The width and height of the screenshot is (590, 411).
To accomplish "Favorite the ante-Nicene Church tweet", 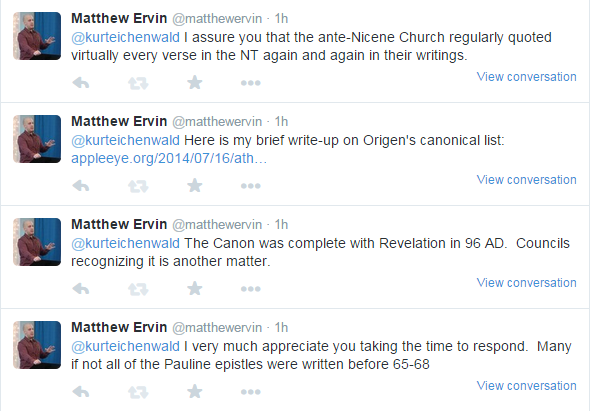I will point(195,82).
